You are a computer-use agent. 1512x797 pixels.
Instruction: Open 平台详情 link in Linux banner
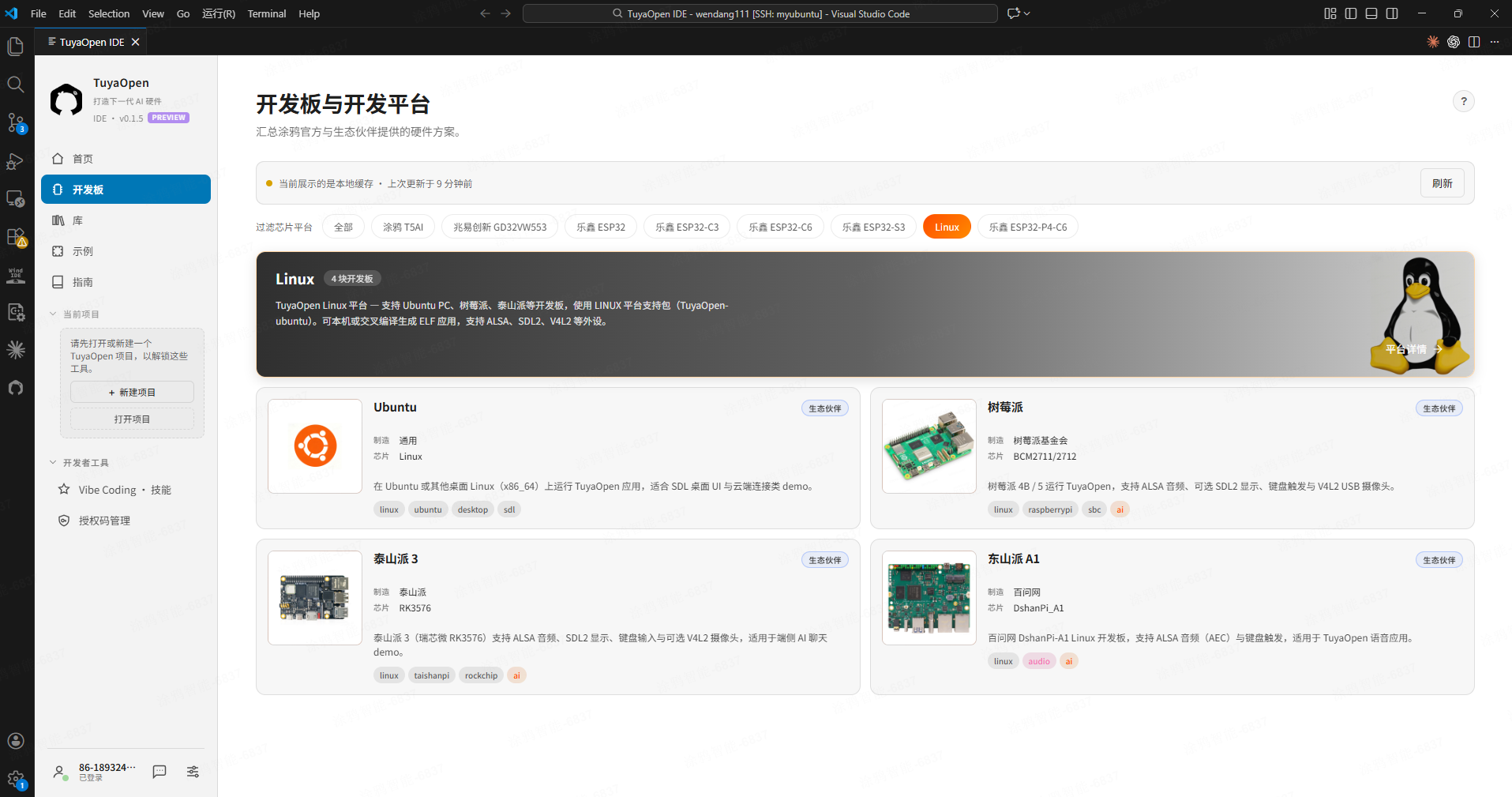[x=1413, y=349]
